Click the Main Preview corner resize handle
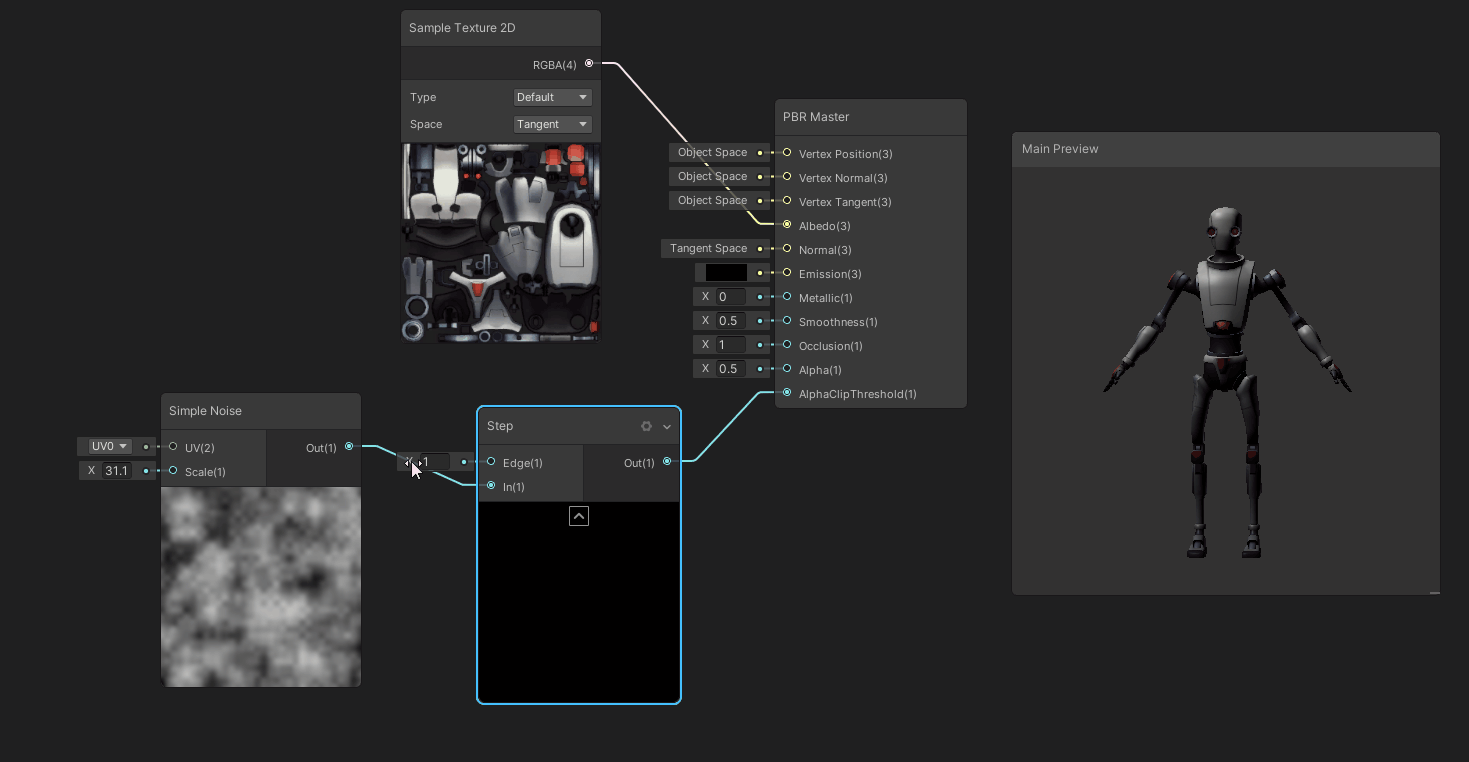Viewport: 1469px width, 762px height. [x=1435, y=592]
